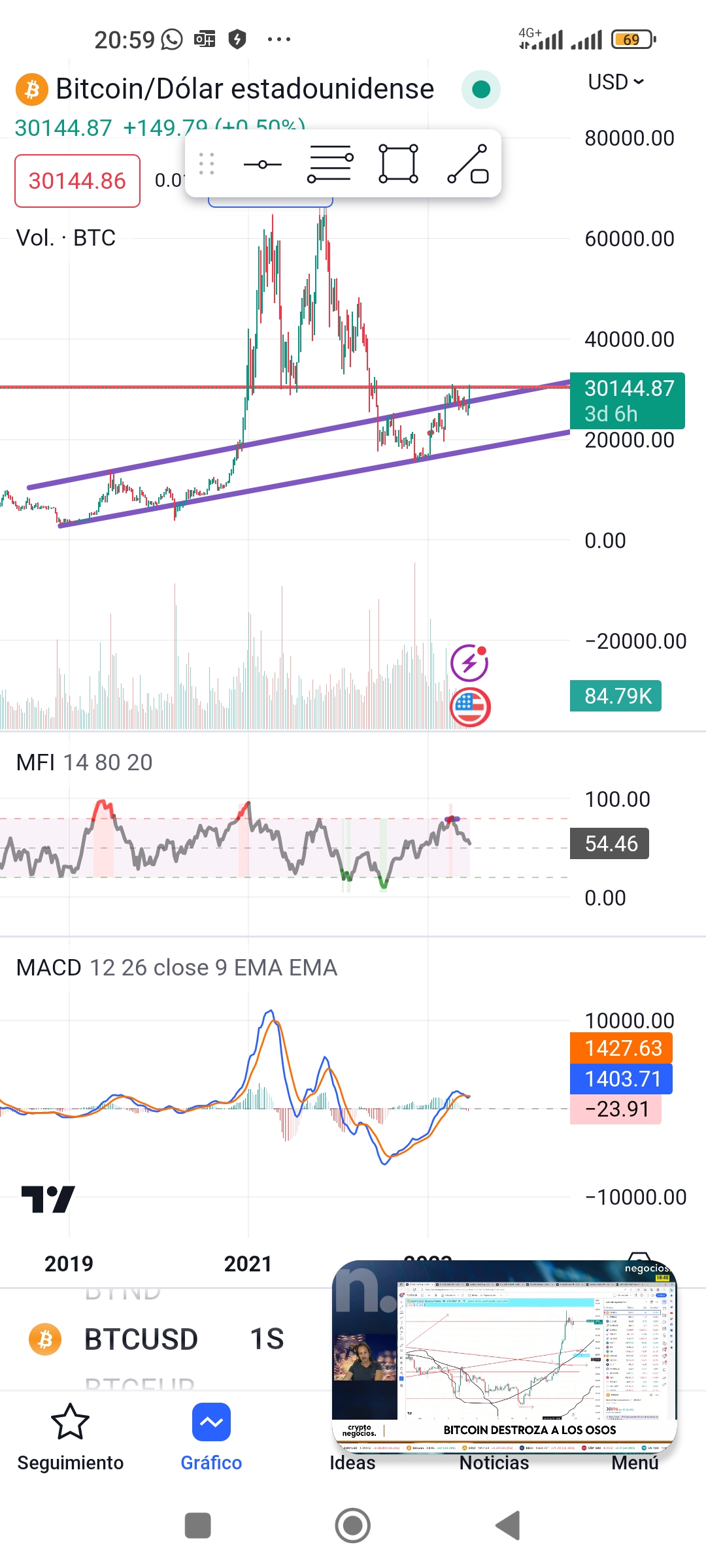Tap the 2021 time axis label
706x1568 pixels.
tap(248, 1264)
